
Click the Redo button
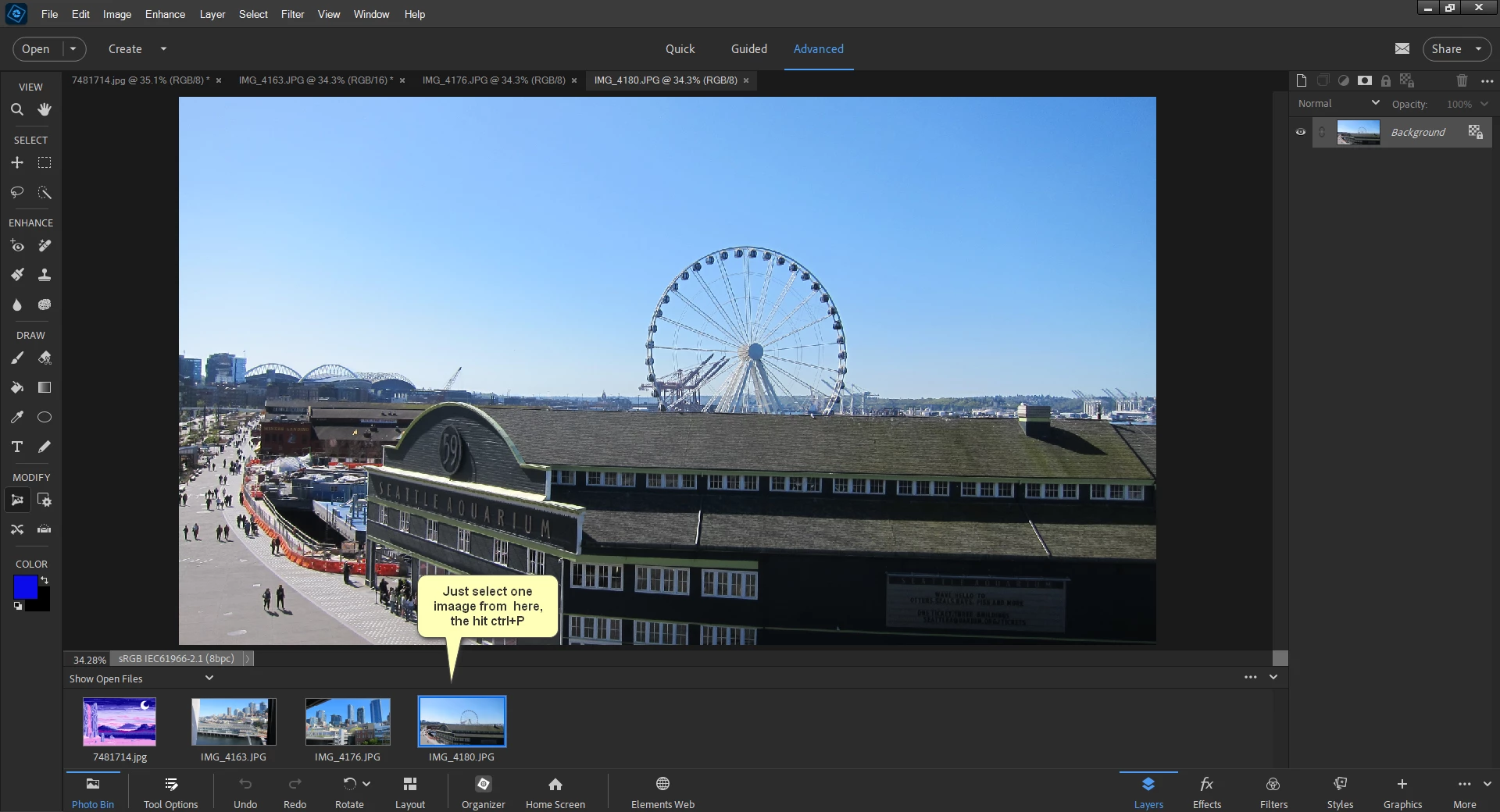295,792
